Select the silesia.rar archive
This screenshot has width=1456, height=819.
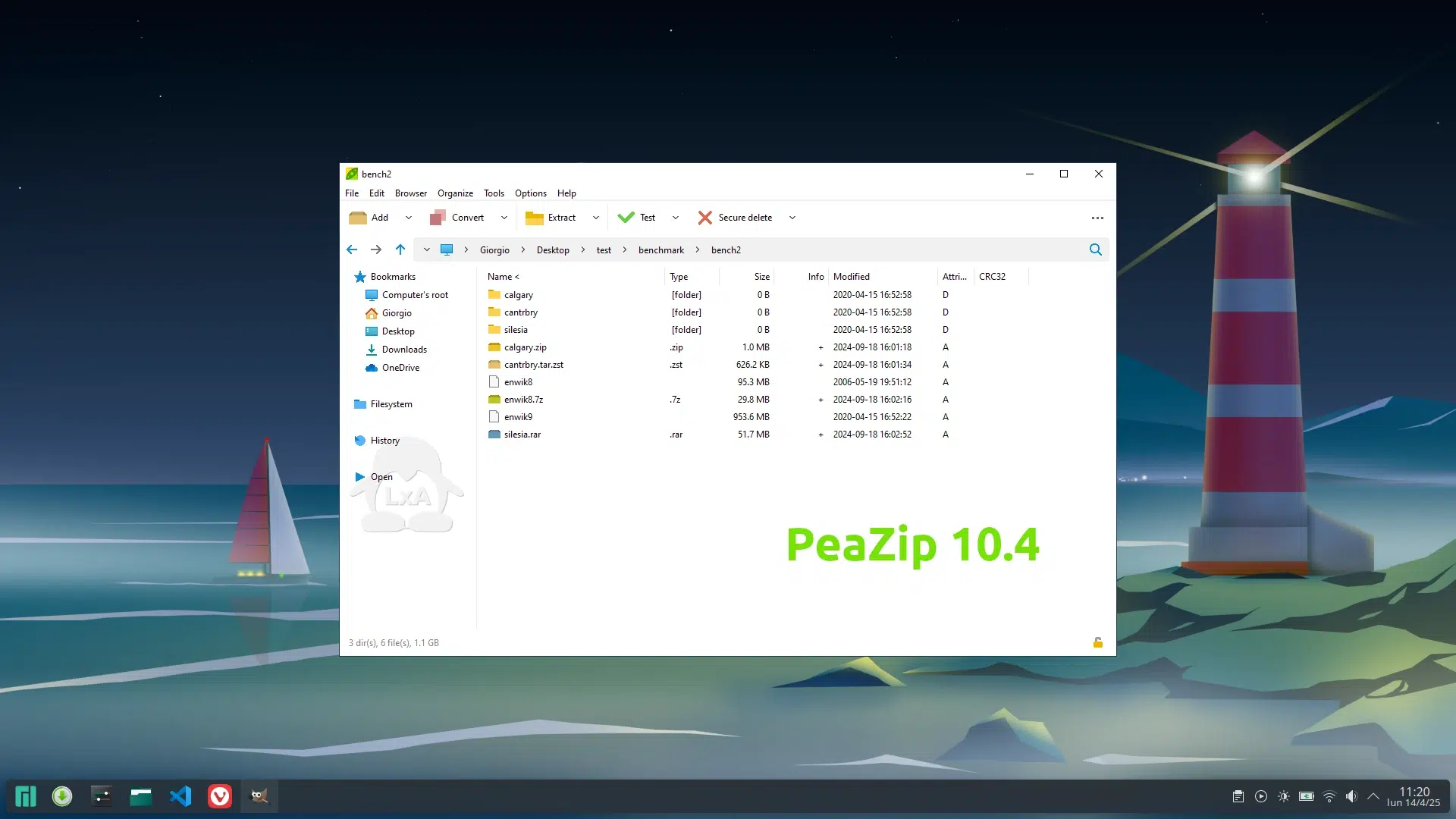522,434
